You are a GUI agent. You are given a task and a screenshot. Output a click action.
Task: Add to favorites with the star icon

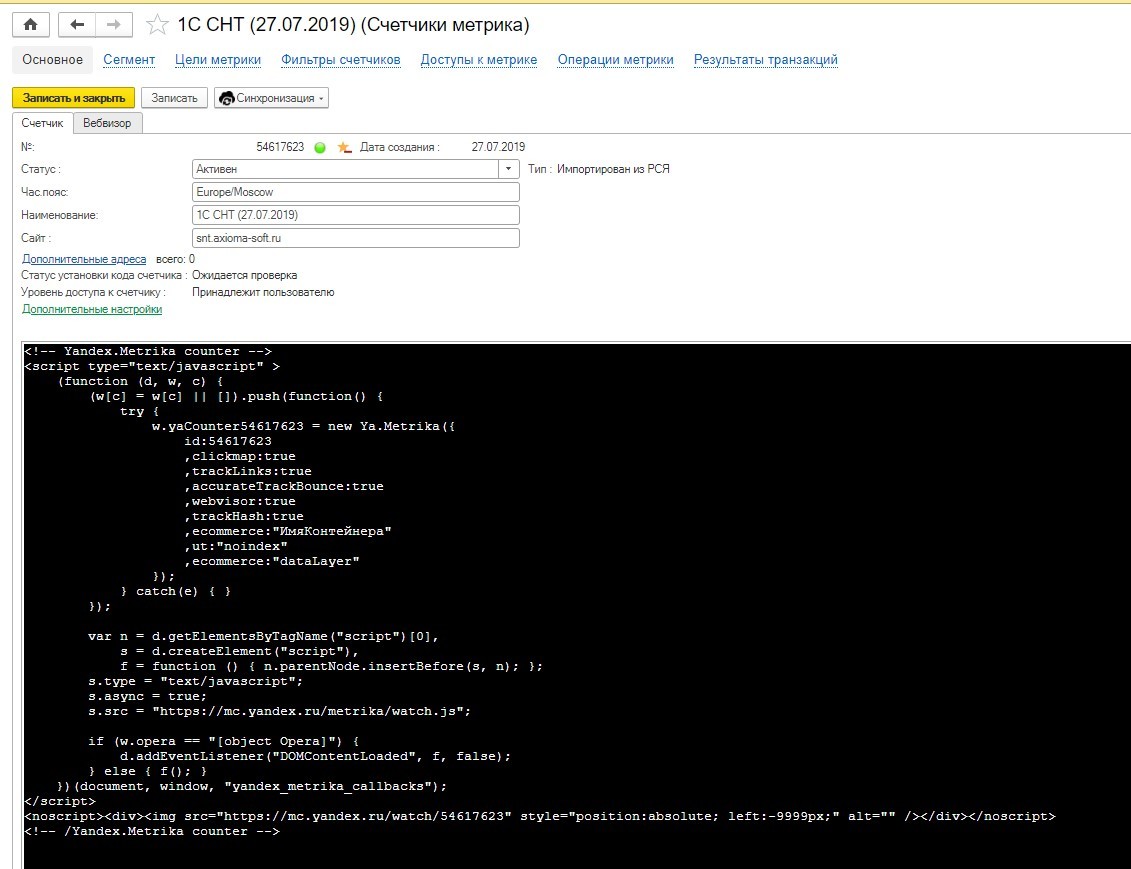point(157,25)
